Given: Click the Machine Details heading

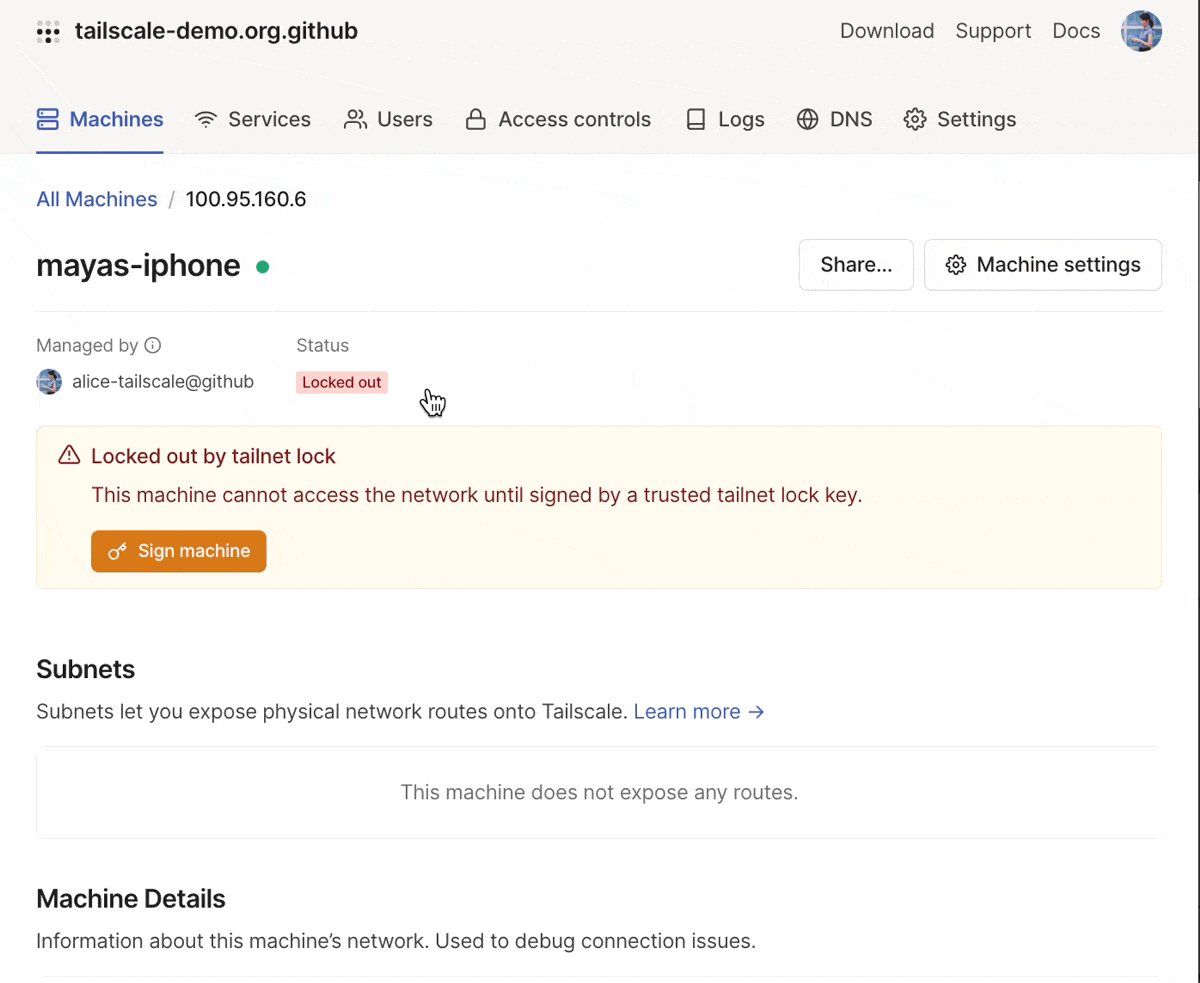Looking at the screenshot, I should point(131,898).
